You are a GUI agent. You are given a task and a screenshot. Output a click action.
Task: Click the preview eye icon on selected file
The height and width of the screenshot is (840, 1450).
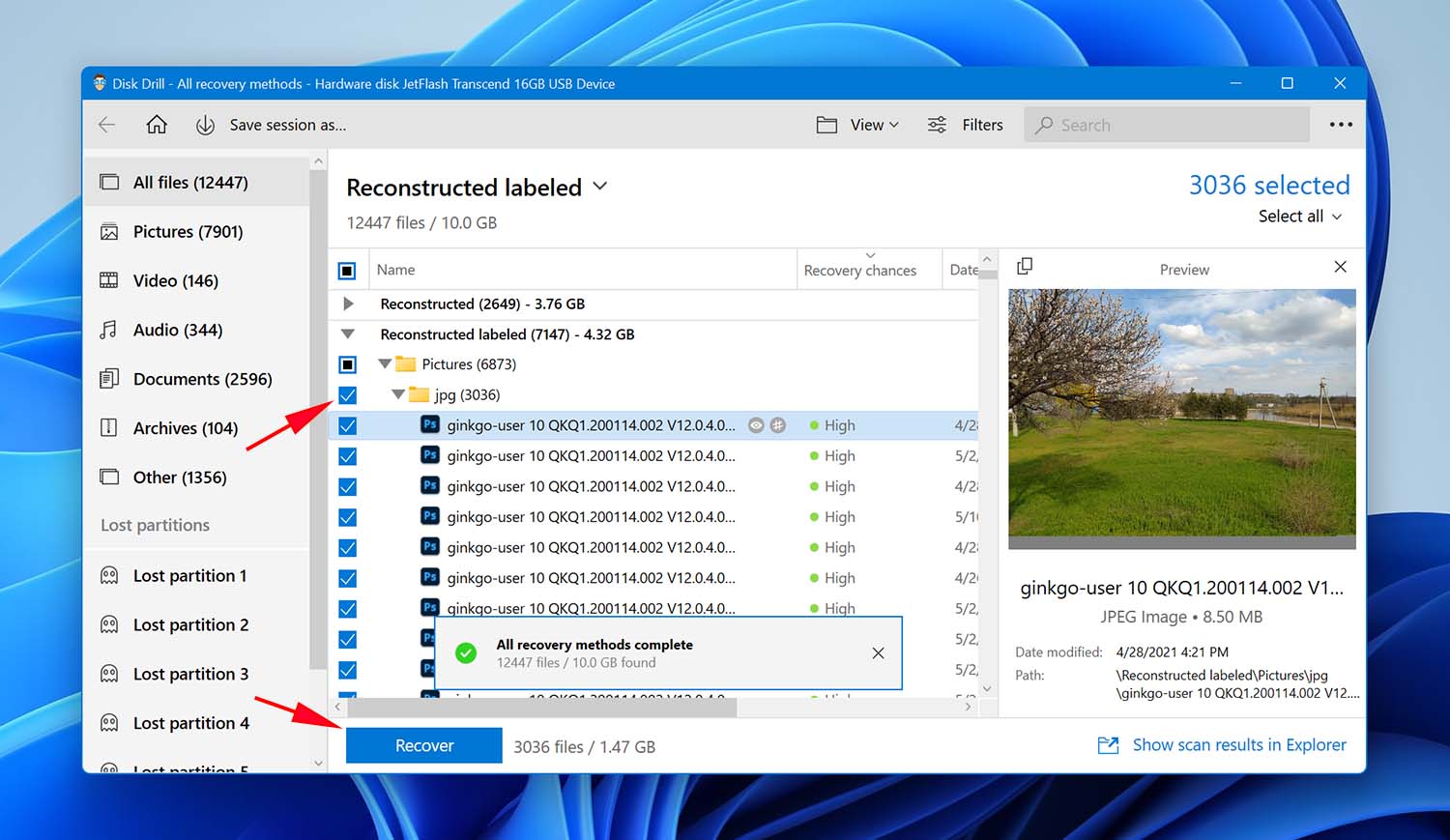coord(756,425)
